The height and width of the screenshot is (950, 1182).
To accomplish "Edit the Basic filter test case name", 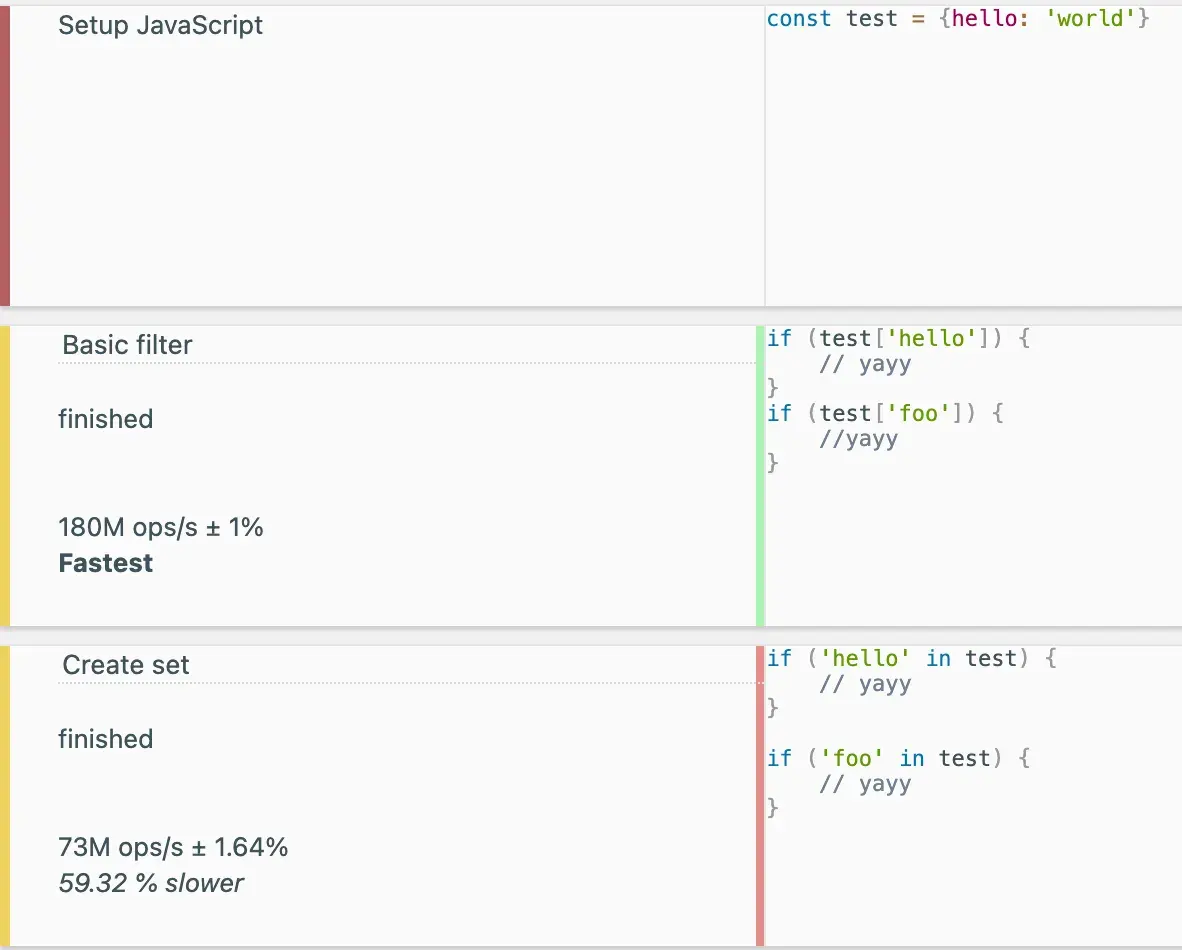I will [x=127, y=345].
